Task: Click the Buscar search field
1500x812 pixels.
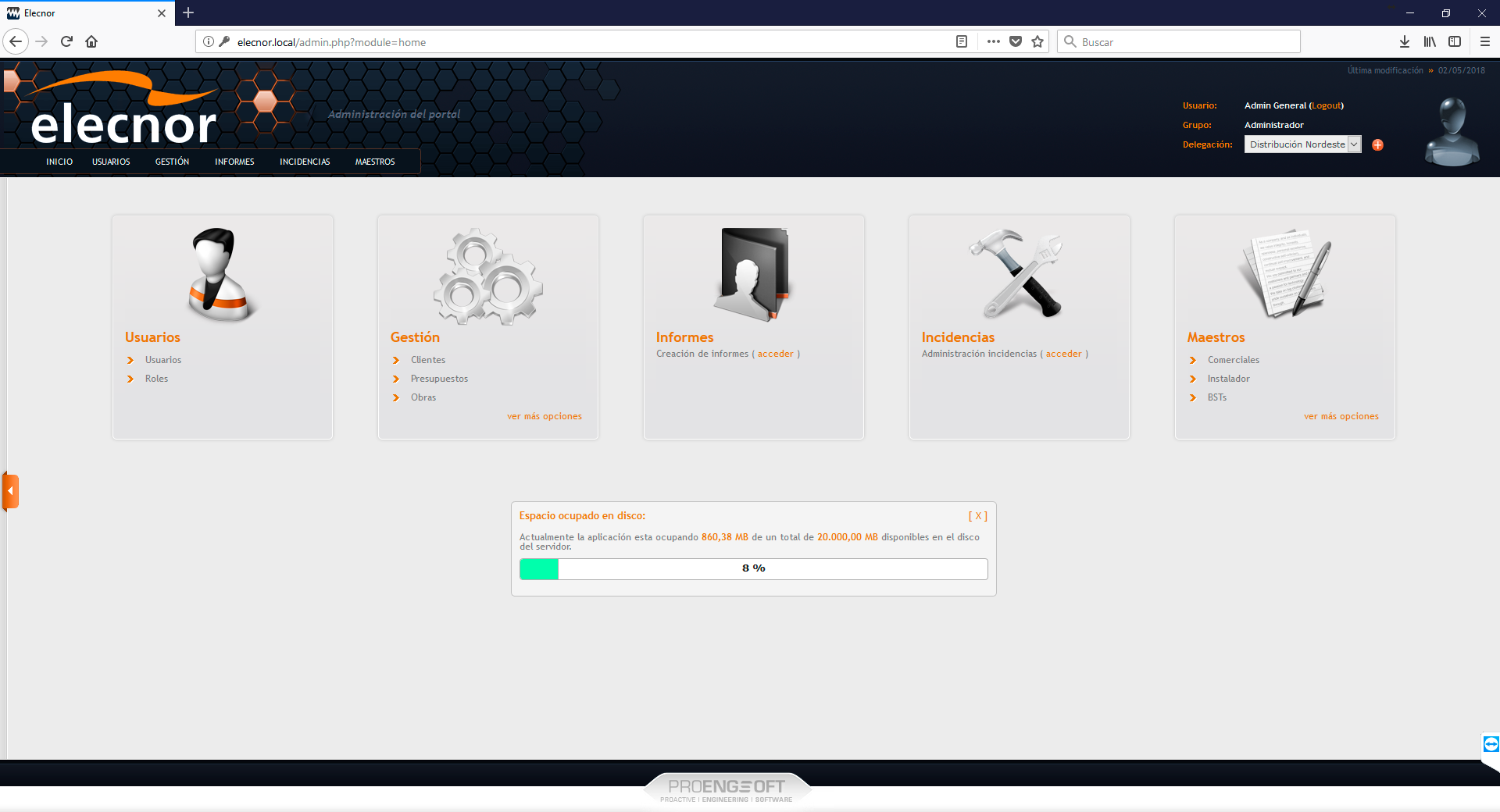Action: pos(1179,41)
